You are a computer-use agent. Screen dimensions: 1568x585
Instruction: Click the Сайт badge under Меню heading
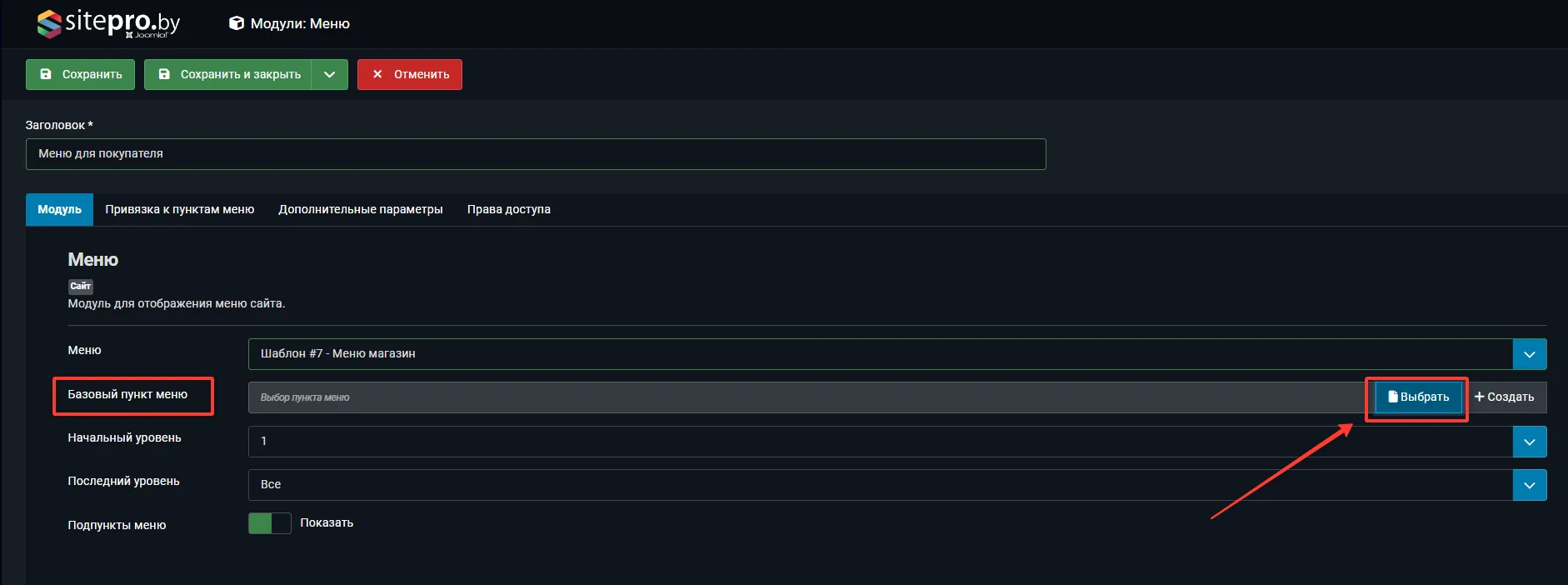click(80, 286)
